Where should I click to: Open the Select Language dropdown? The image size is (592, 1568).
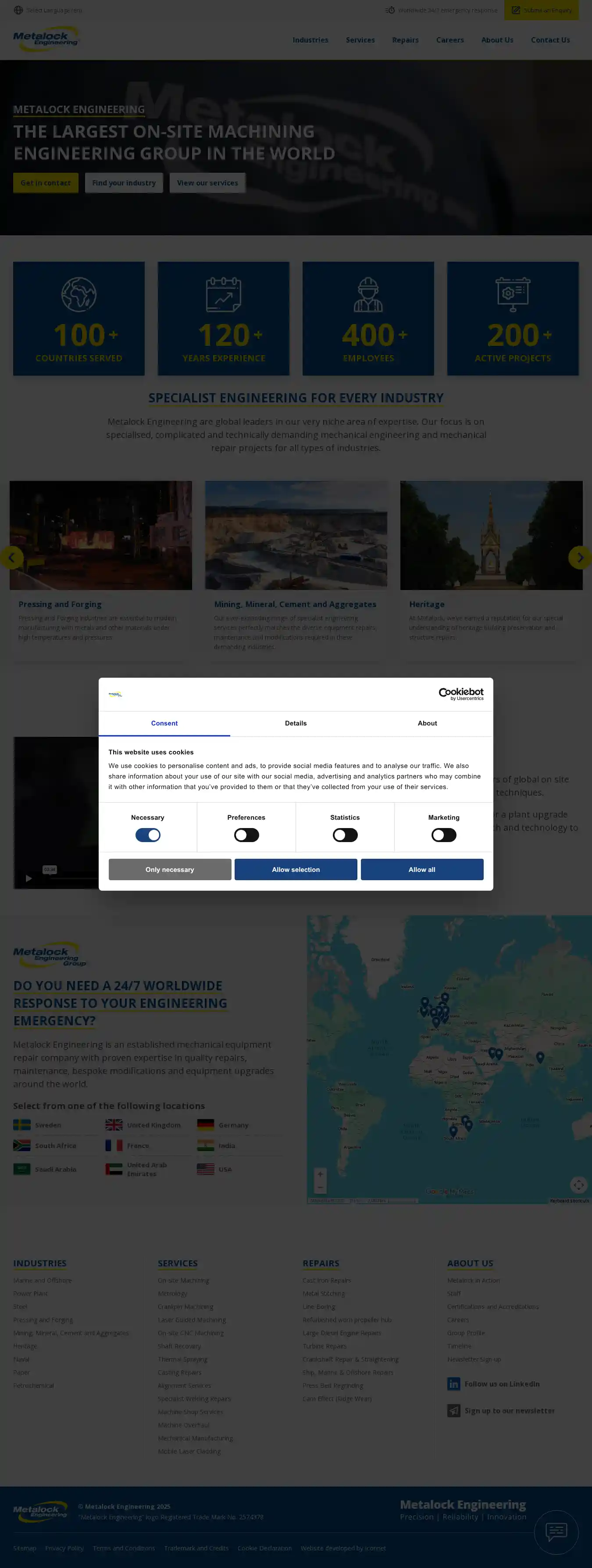click(53, 10)
